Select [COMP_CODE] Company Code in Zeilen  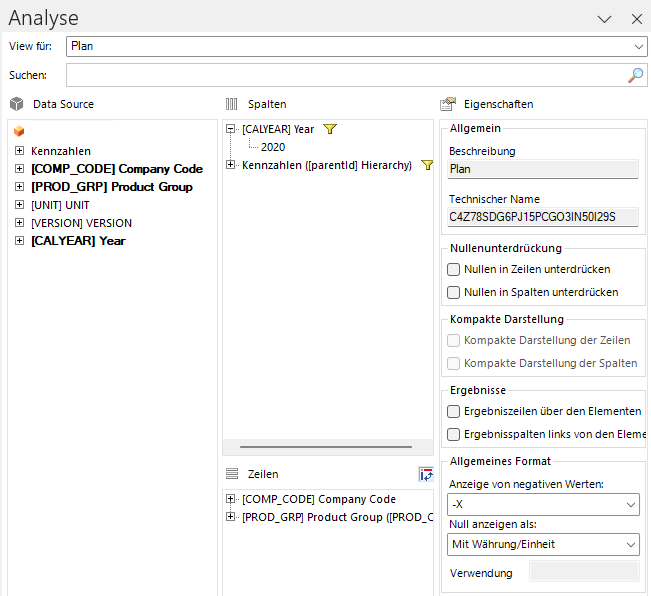(319, 499)
